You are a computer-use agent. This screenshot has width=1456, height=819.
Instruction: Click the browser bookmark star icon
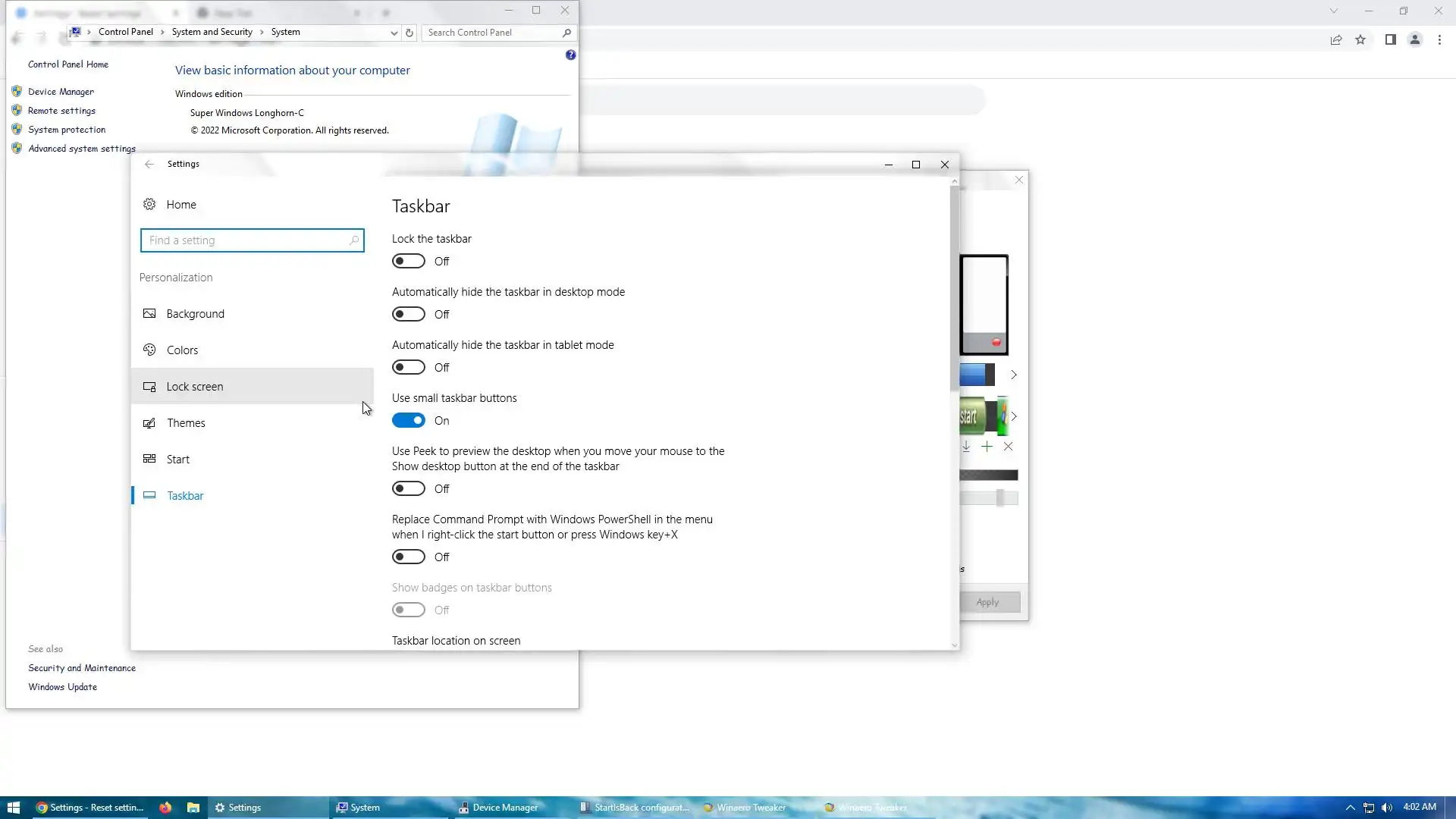(1360, 39)
